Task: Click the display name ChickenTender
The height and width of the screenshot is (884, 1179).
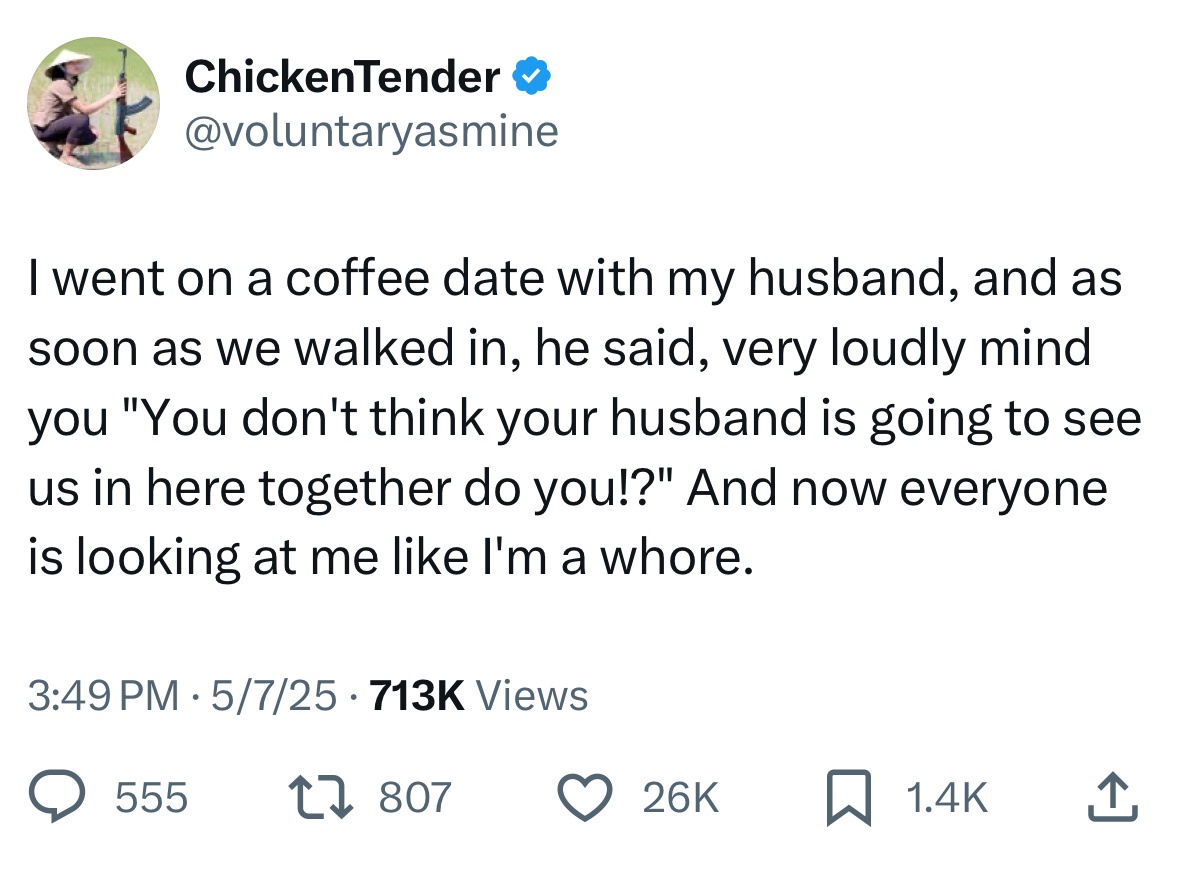Action: pyautogui.click(x=345, y=73)
